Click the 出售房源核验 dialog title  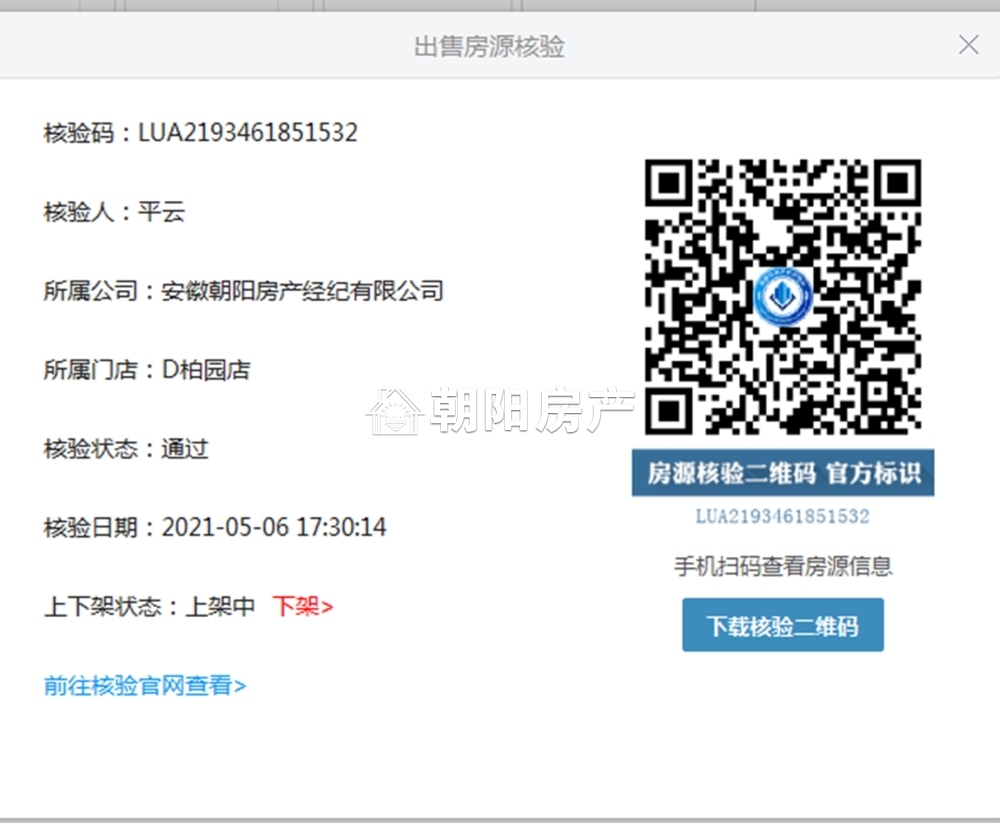click(x=489, y=47)
